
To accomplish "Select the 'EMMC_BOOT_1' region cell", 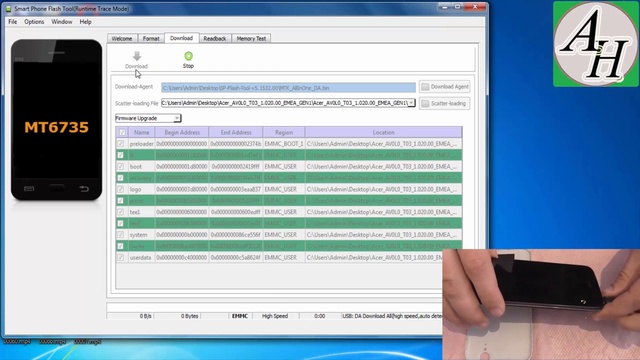I will (284, 144).
